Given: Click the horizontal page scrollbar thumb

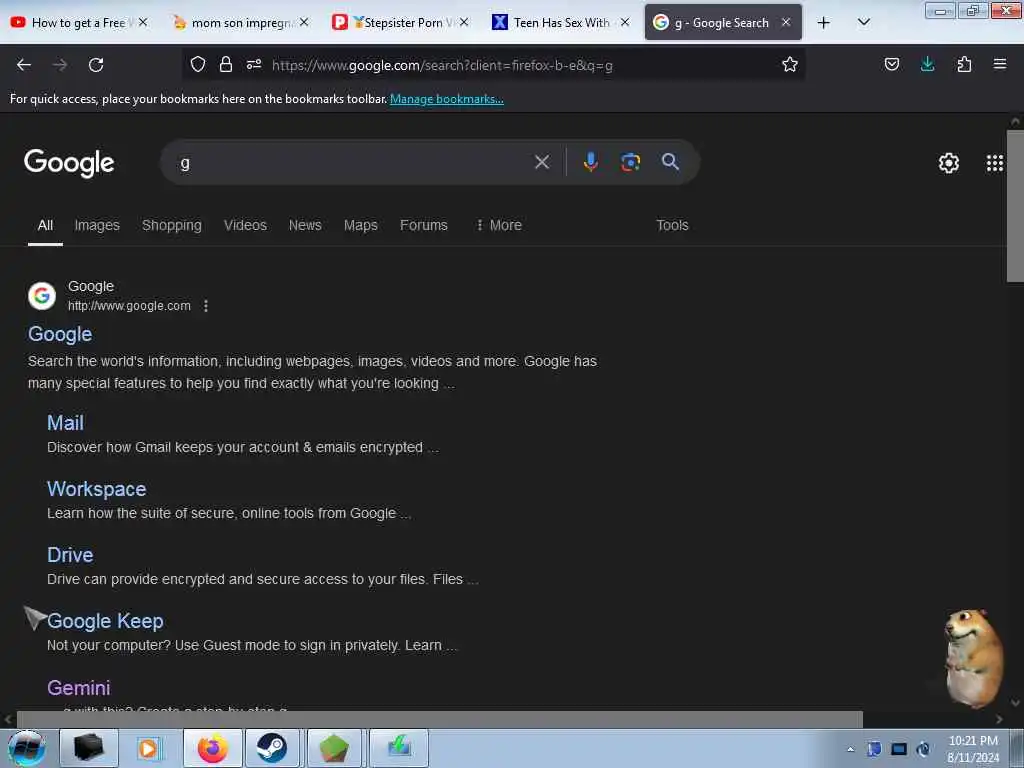Looking at the screenshot, I should 440,720.
